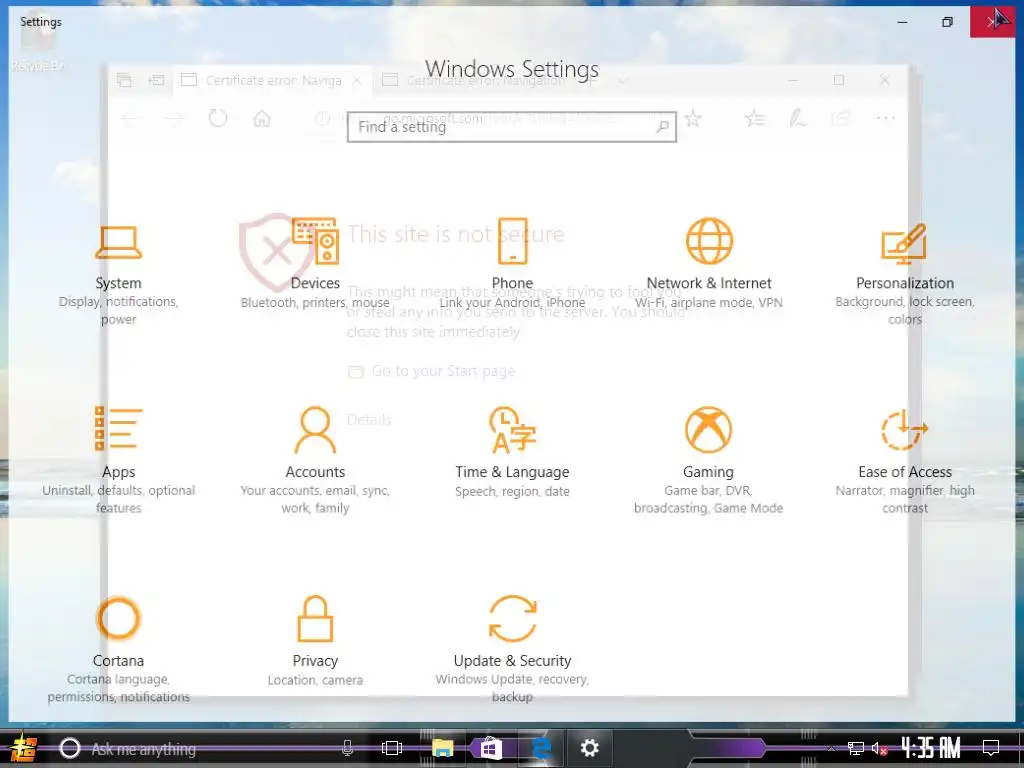Select the first Certificate error tab in Edge
1024x768 pixels.
(x=272, y=80)
